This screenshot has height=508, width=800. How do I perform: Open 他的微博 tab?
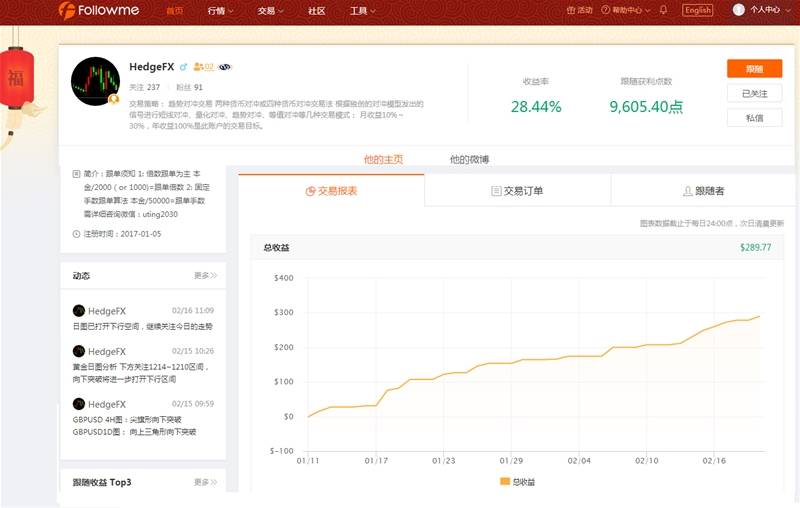469,159
